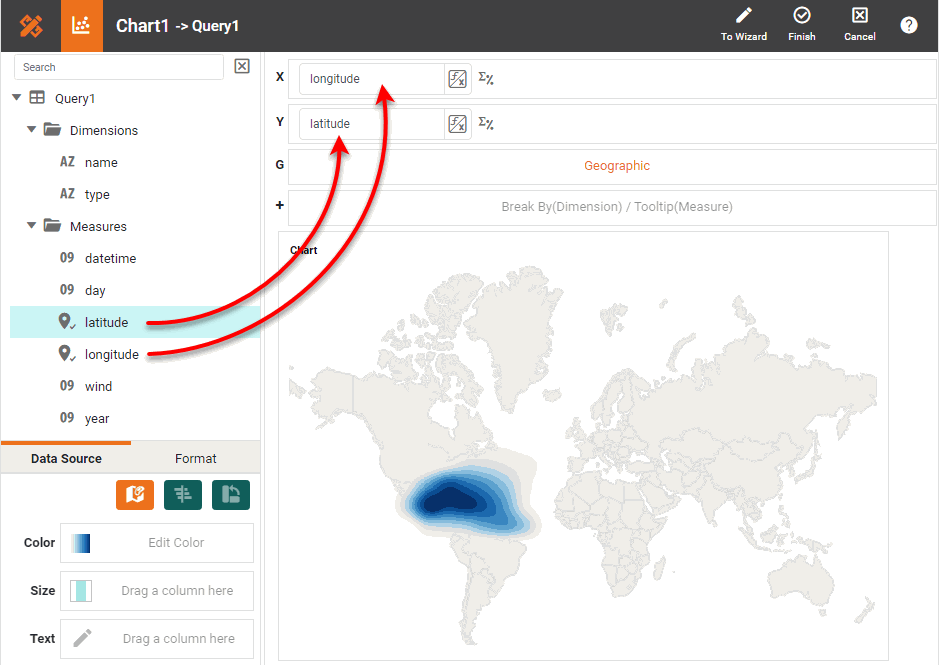Click the Finish checkmark icon
Viewport: 939px width, 665px height.
pos(801,16)
